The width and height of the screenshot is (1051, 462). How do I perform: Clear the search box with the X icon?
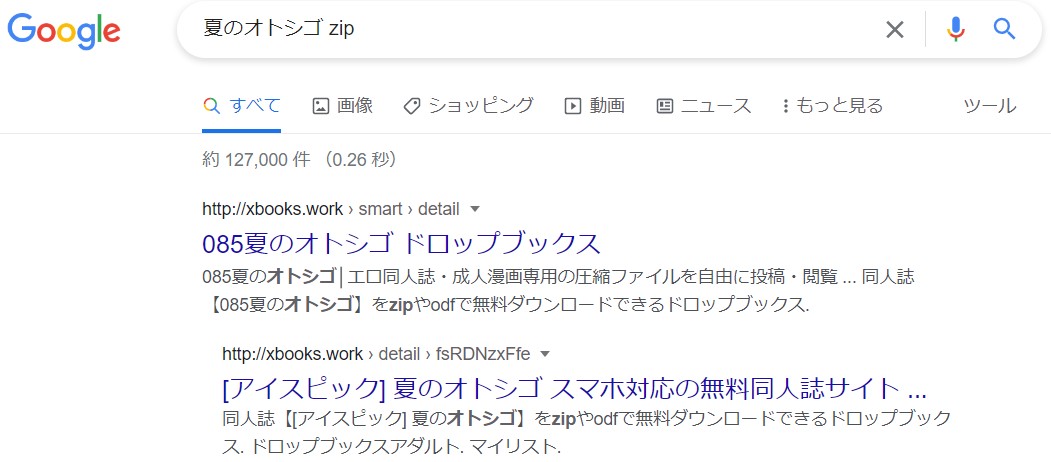pos(895,30)
